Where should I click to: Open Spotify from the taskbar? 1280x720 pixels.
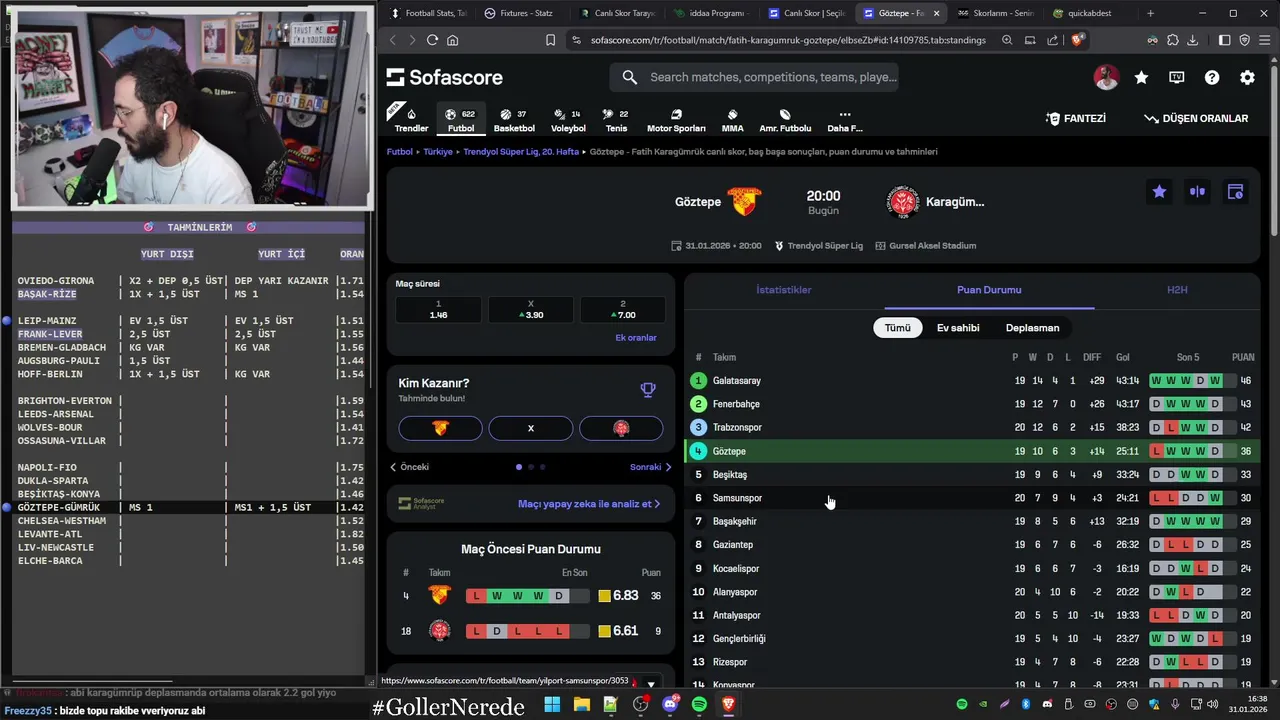[x=699, y=705]
